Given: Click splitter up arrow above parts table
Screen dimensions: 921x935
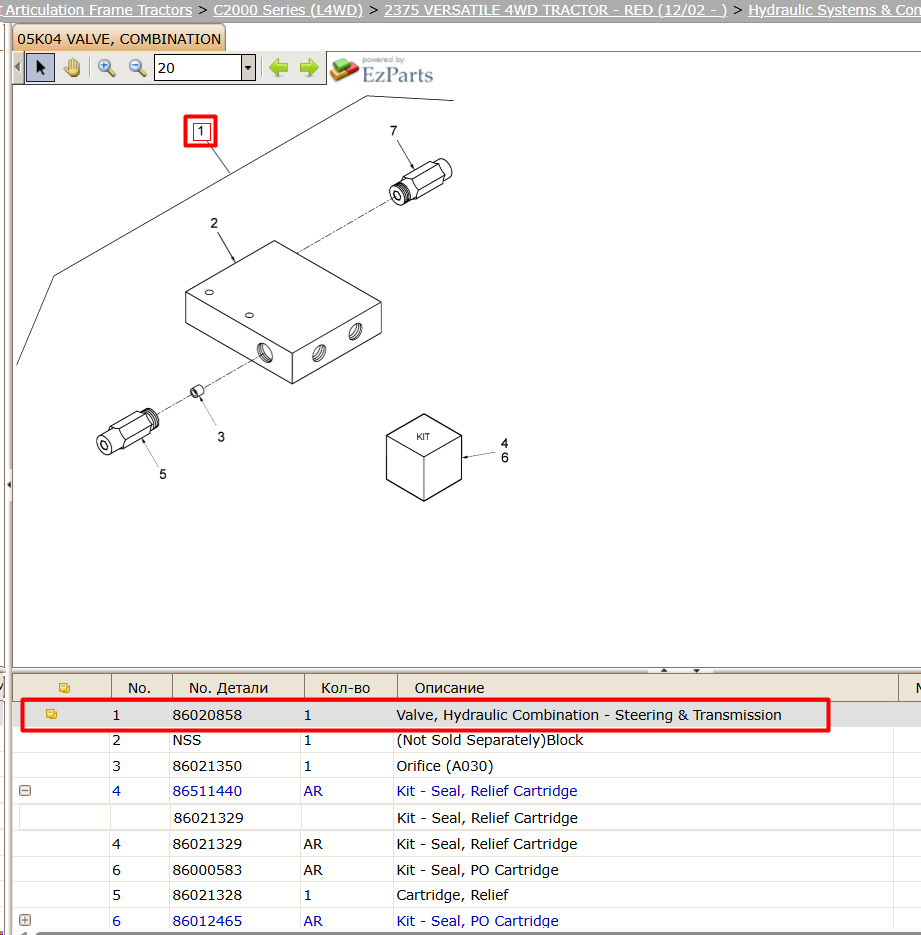Looking at the screenshot, I should click(x=664, y=670).
